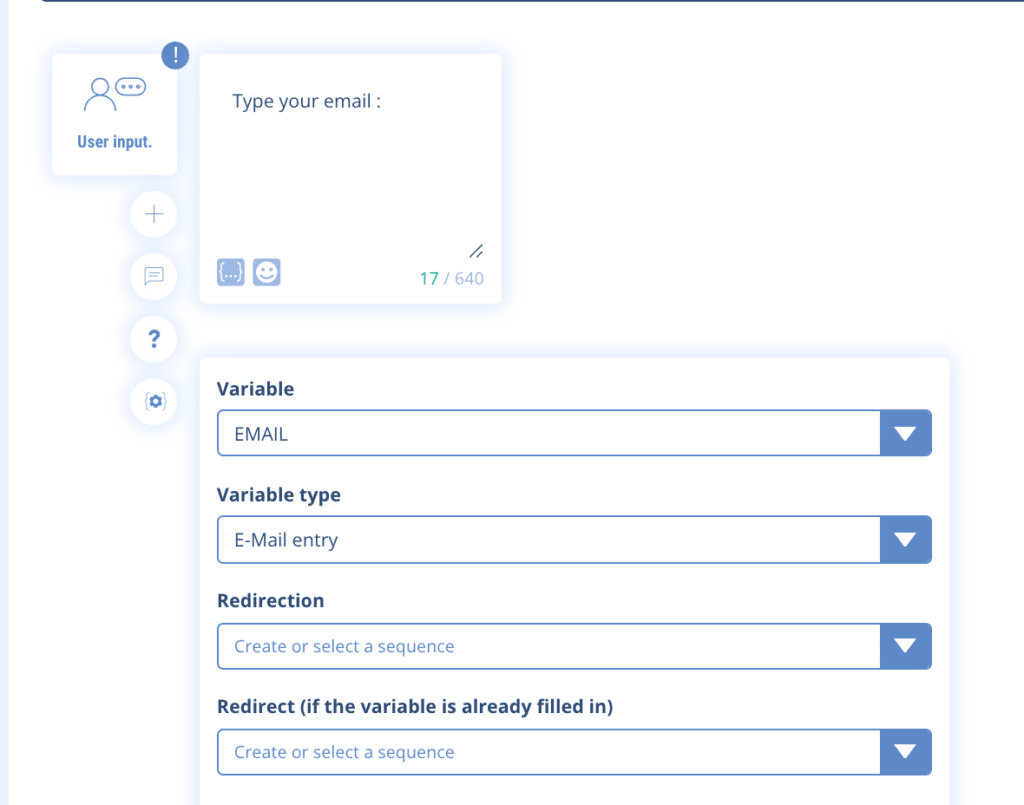The image size is (1024, 805).
Task: Open the Redirection dropdown arrow
Action: tap(905, 646)
